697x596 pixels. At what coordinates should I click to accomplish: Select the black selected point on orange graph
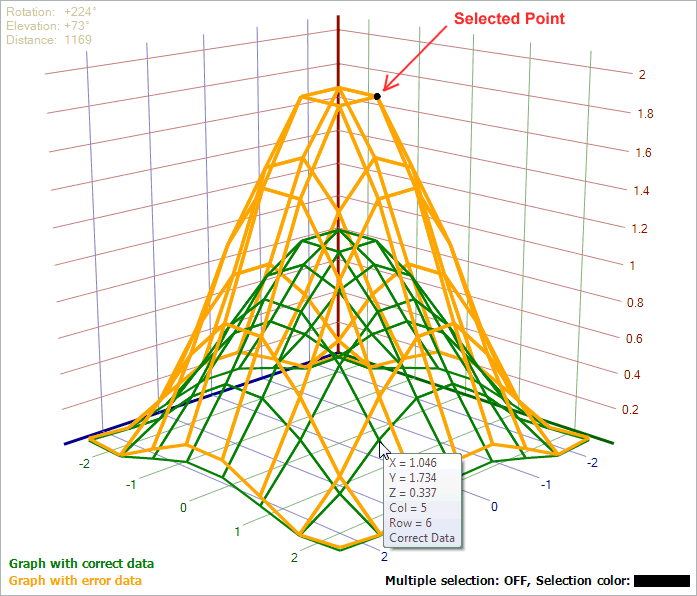click(x=377, y=96)
